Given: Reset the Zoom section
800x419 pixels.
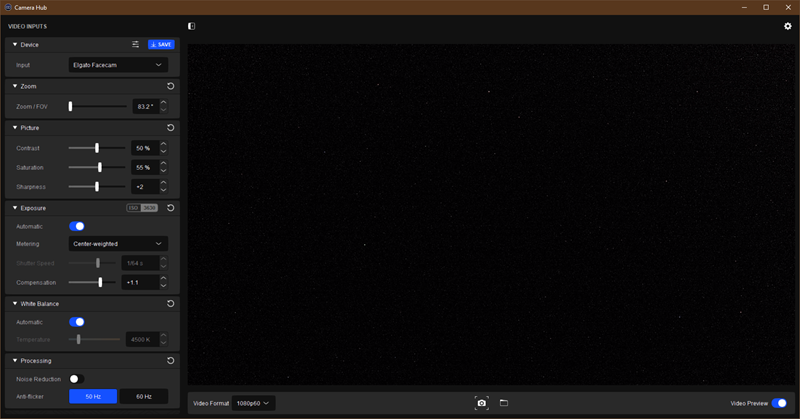Looking at the screenshot, I should pyautogui.click(x=170, y=86).
